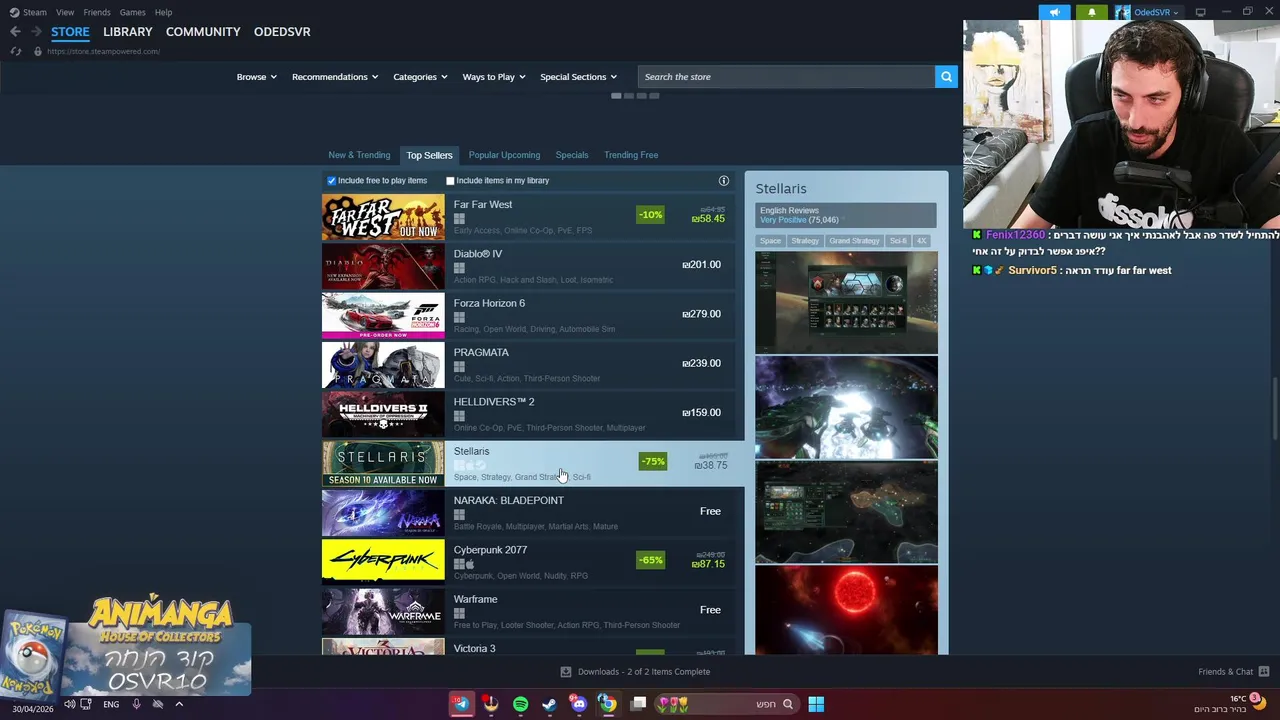Open the LIBRARY section
The width and height of the screenshot is (1280, 720).
tap(128, 32)
